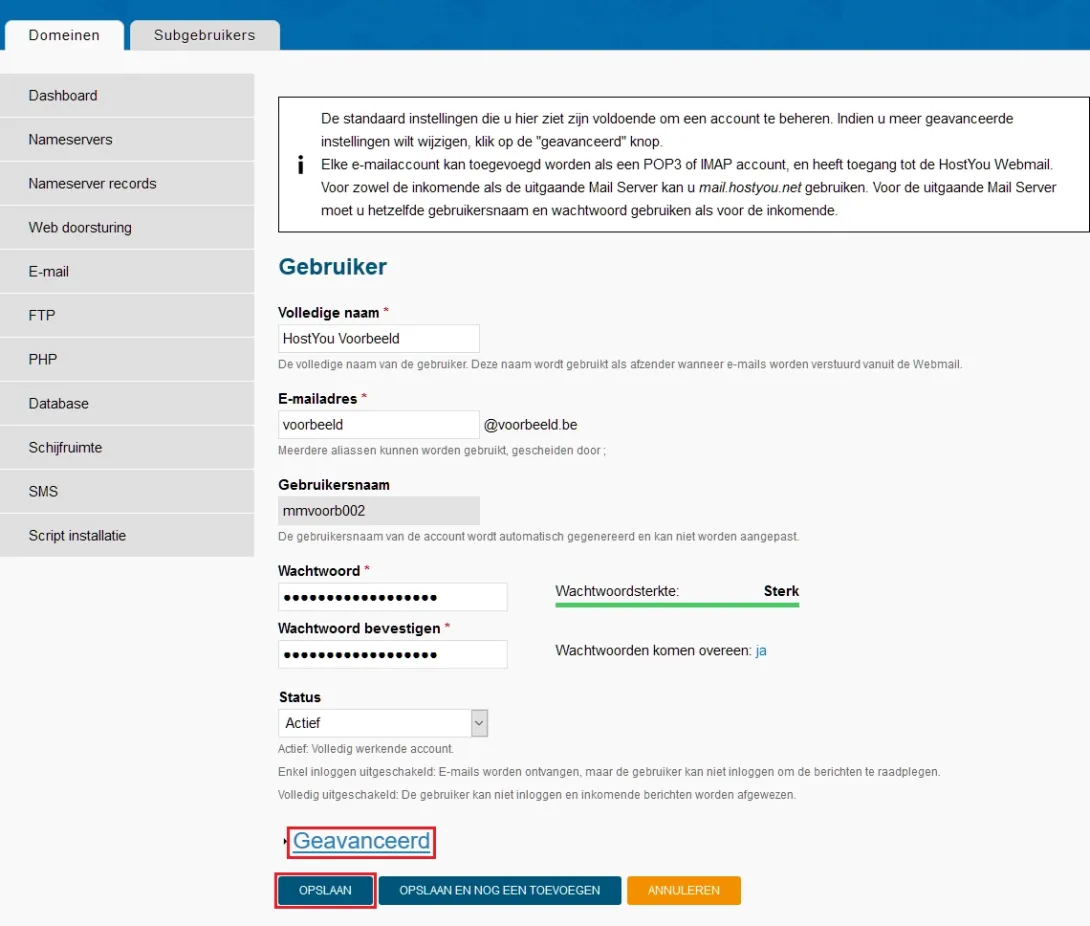Switch to the Subgebruikers tab
Screen dimensions: 1090x926
pos(204,35)
